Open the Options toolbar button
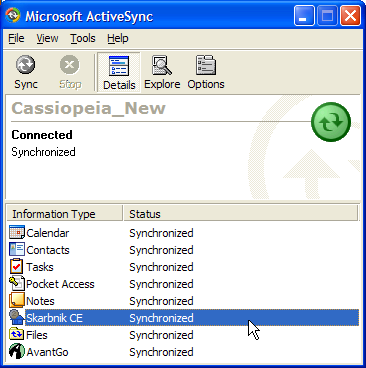 [206, 72]
